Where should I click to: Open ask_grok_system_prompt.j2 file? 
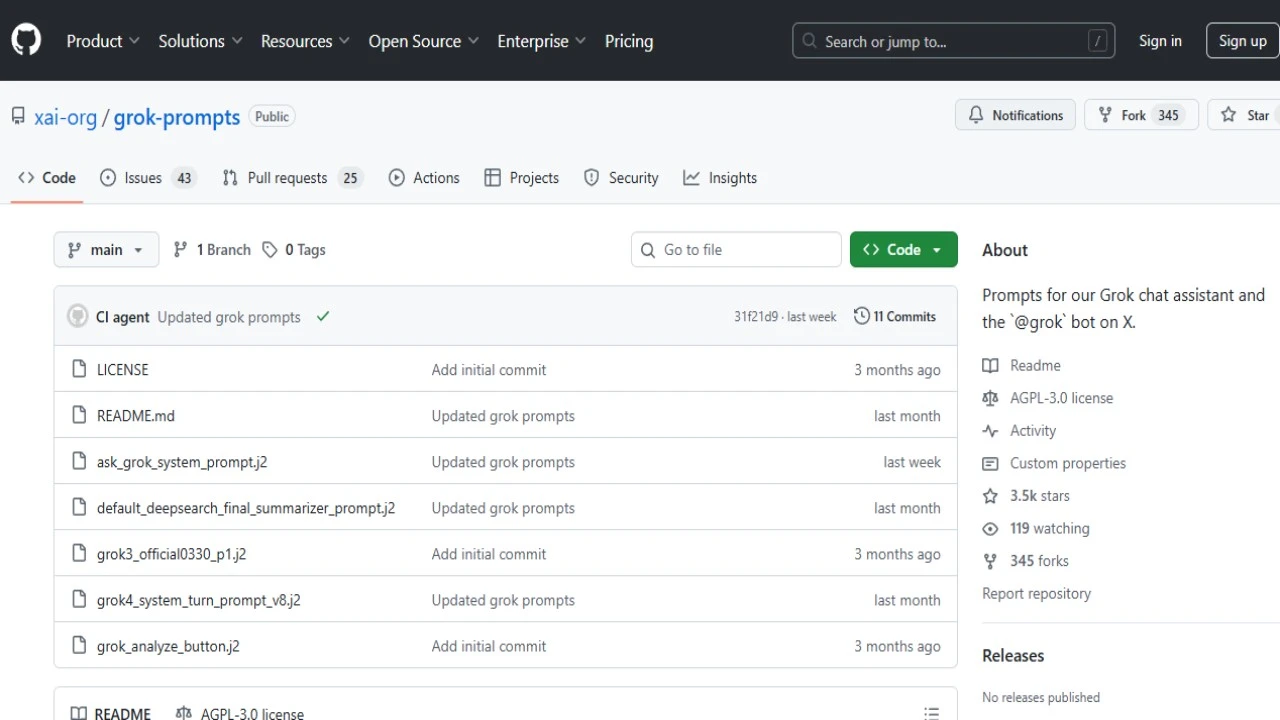182,462
